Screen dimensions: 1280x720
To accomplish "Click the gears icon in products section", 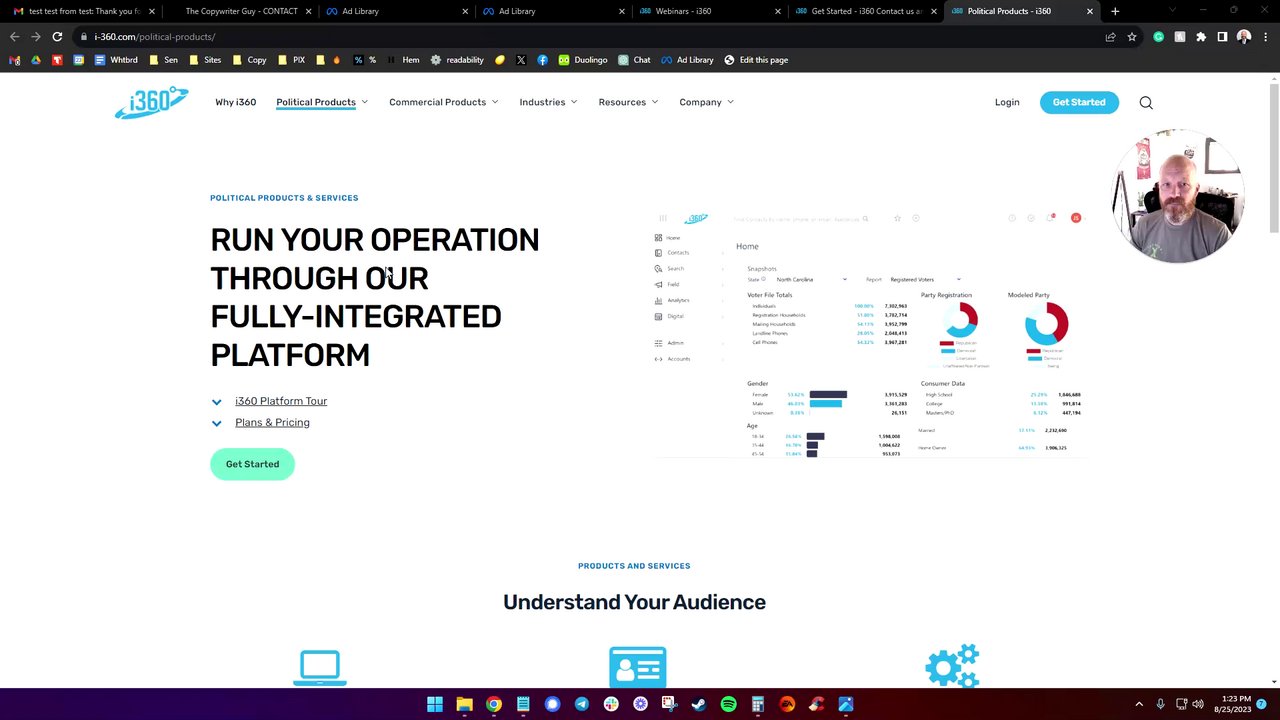I will [952, 666].
